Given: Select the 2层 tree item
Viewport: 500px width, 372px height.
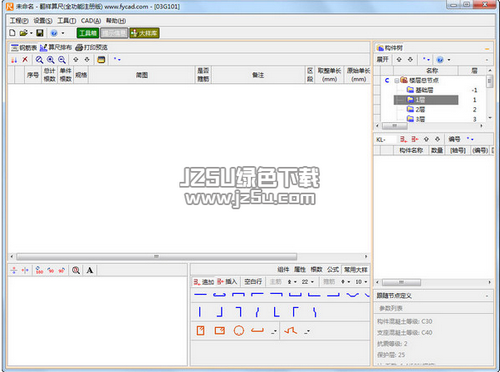Looking at the screenshot, I should click(x=416, y=109).
